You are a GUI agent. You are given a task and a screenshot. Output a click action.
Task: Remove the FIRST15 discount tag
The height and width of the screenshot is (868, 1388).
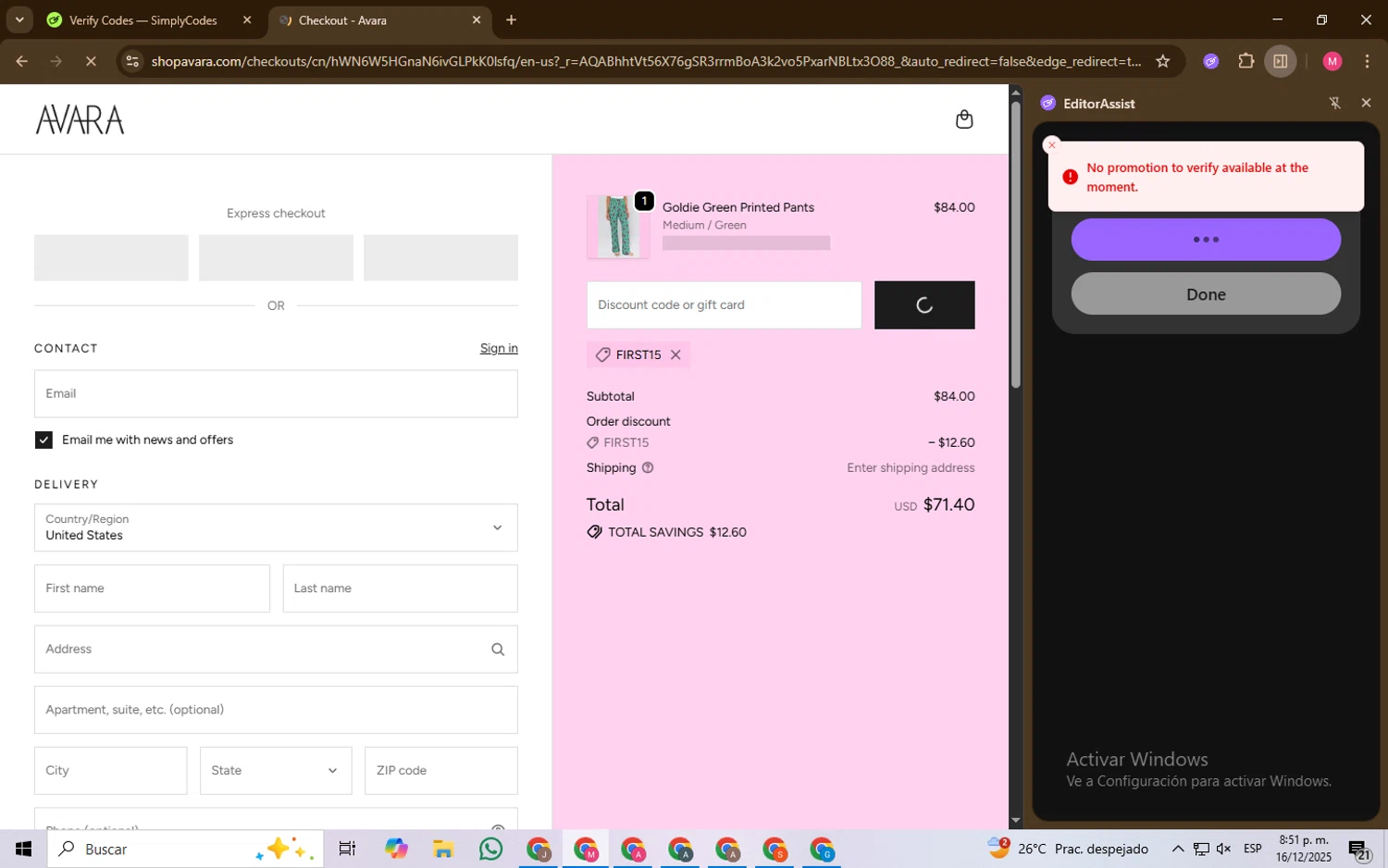tap(675, 355)
